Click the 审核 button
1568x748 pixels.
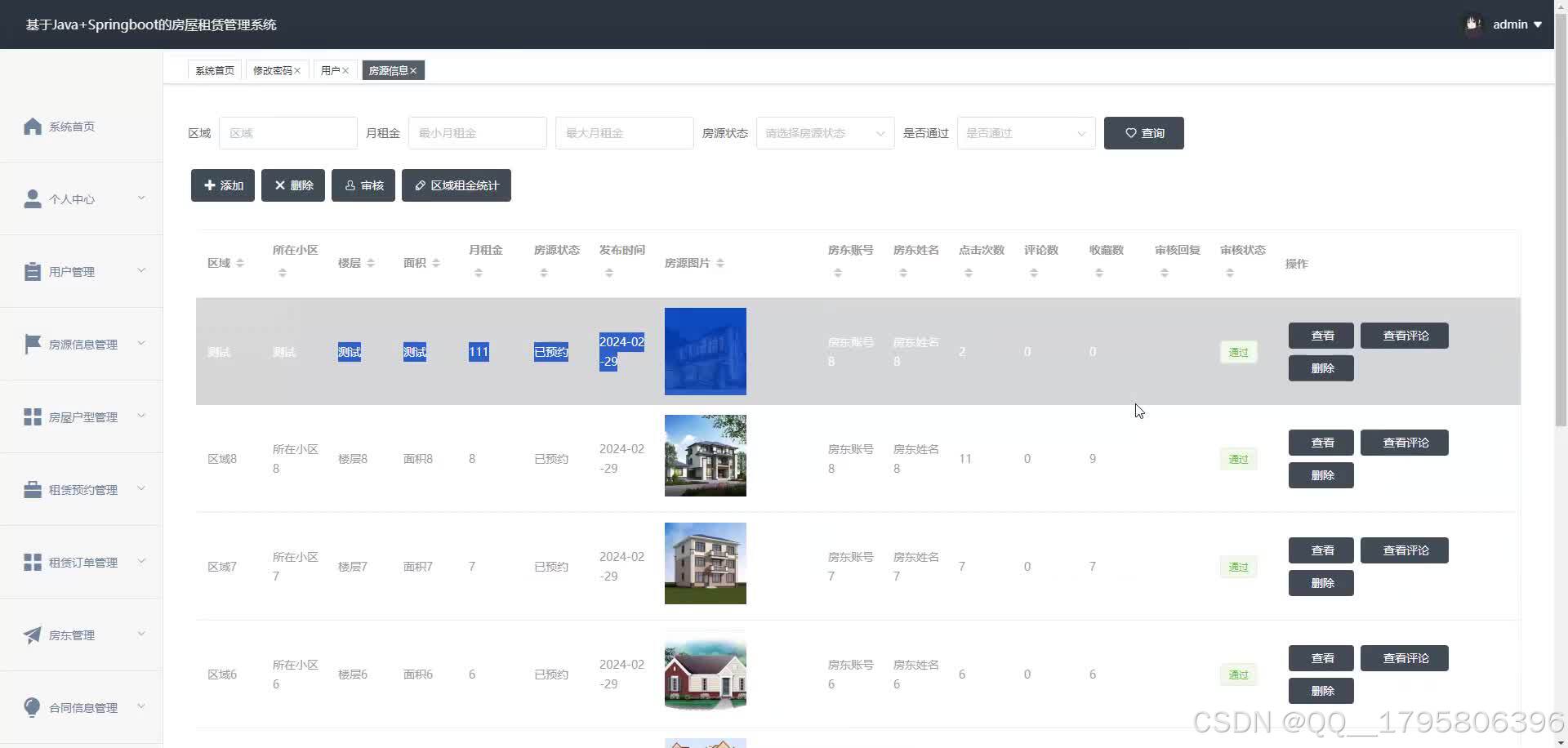(x=363, y=185)
